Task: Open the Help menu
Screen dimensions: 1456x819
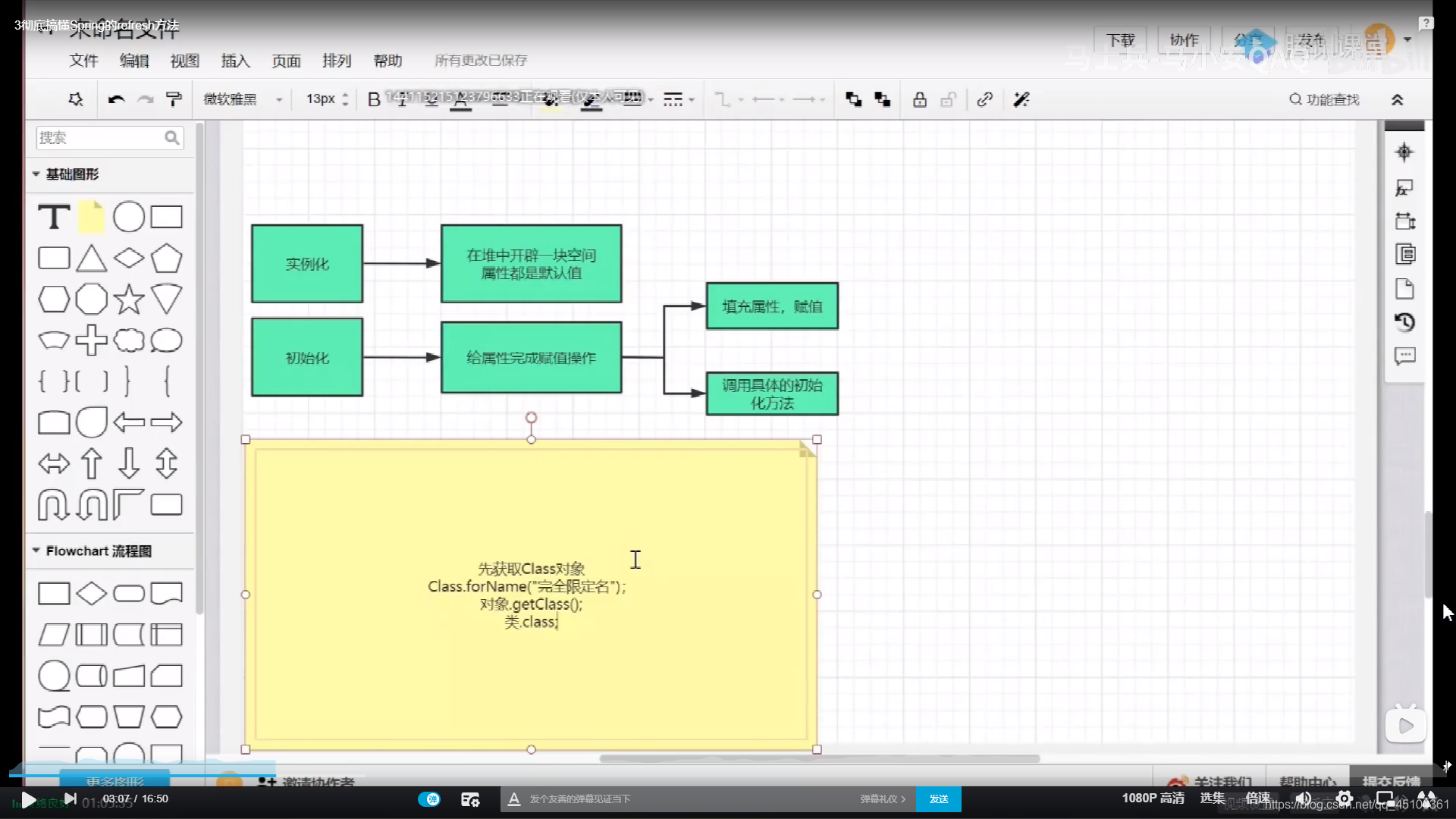Action: click(x=388, y=61)
